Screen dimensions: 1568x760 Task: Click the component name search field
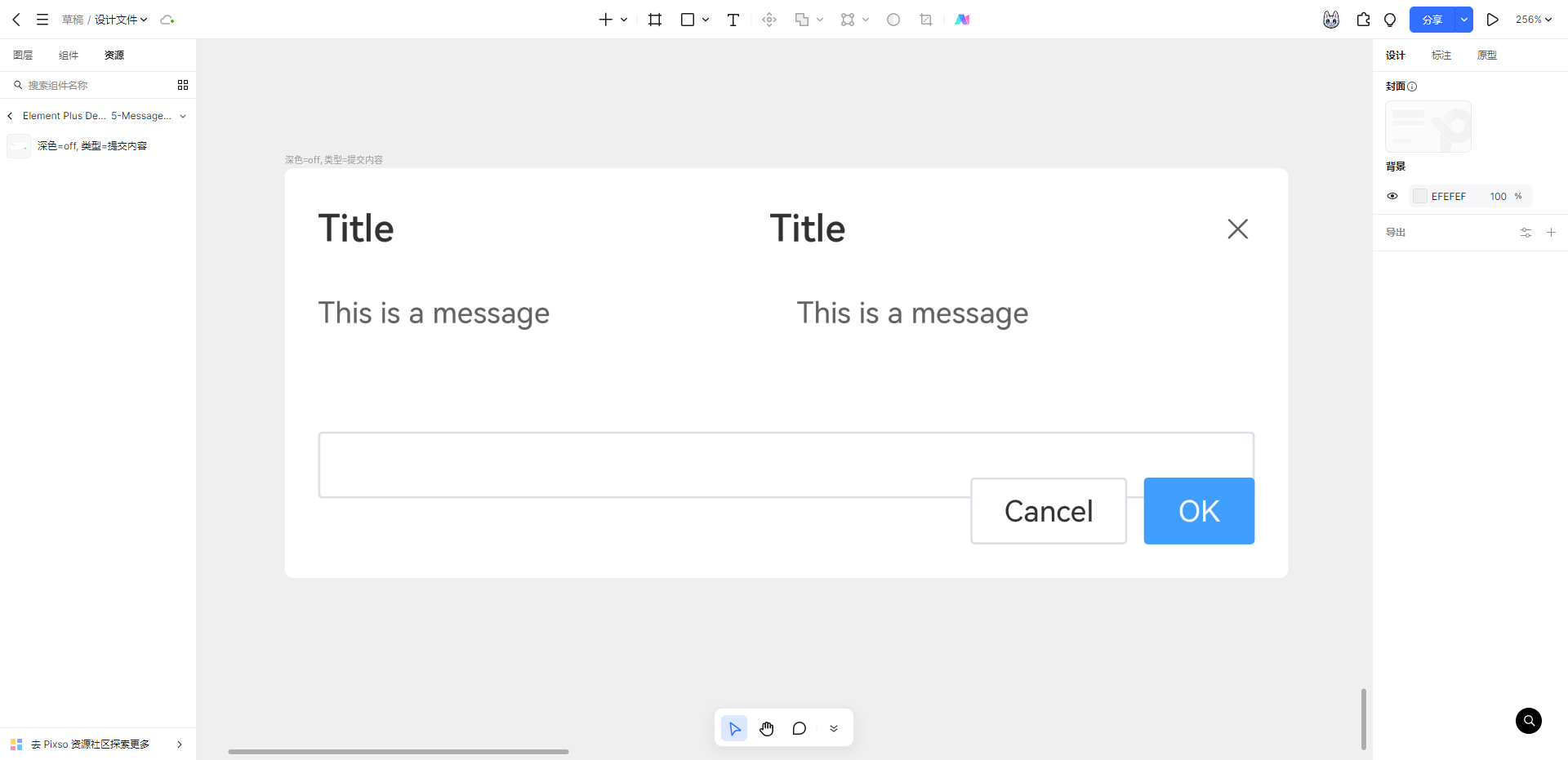click(94, 85)
